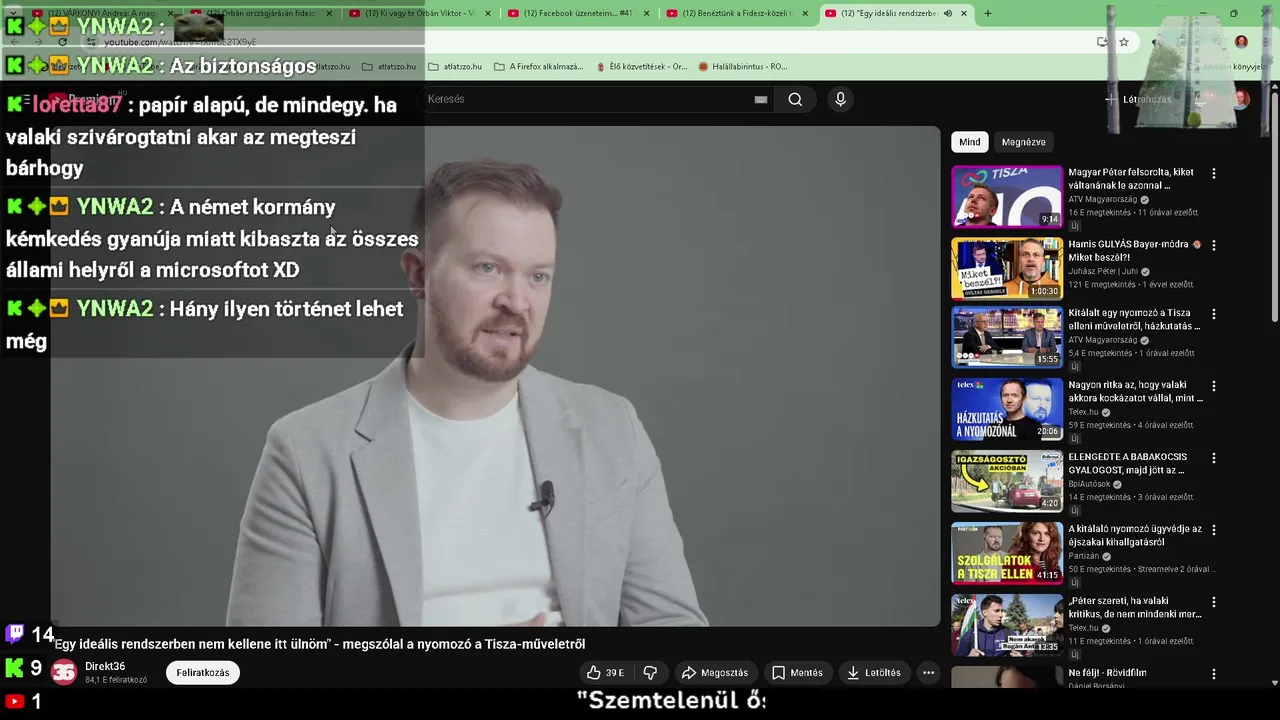
Task: Like the video with thumbs-up 39 E
Action: click(605, 673)
